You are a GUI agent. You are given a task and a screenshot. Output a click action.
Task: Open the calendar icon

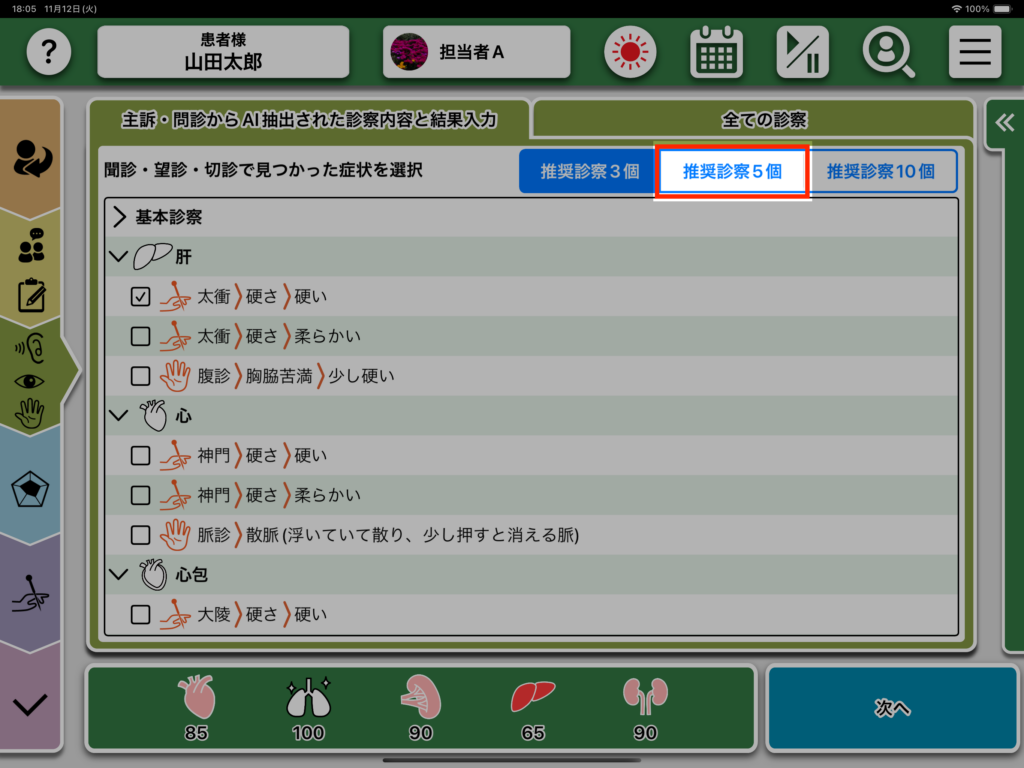tap(716, 52)
